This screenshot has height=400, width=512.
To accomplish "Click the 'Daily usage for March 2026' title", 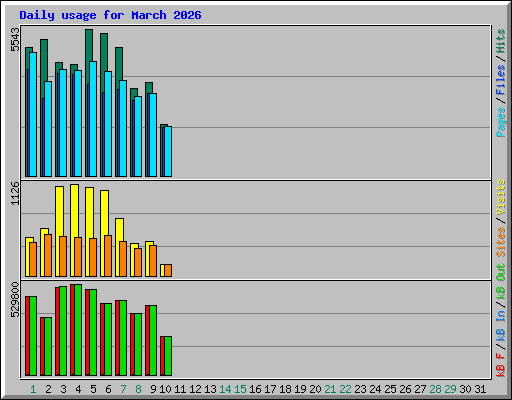I will point(110,15).
